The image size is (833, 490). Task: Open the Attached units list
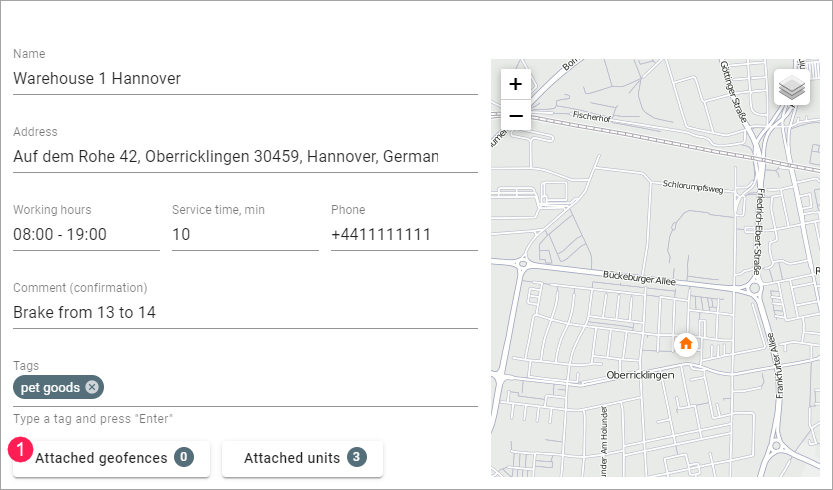coord(302,458)
